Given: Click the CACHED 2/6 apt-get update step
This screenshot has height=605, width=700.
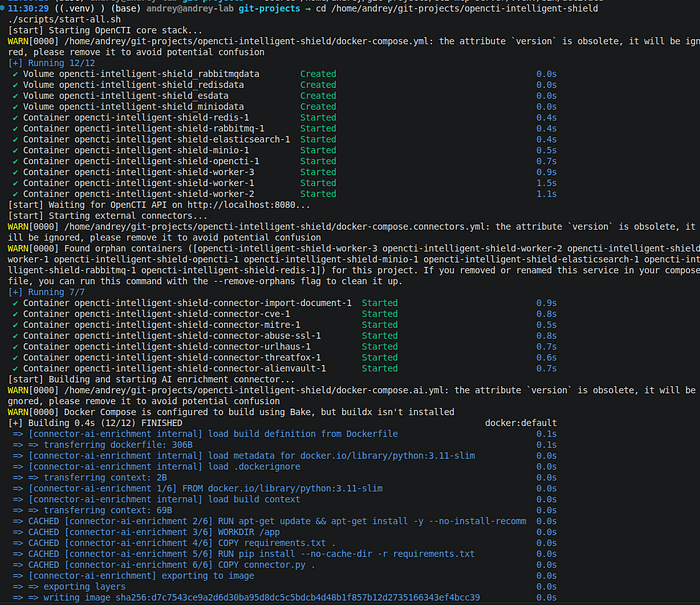Looking at the screenshot, I should click(x=284, y=521).
